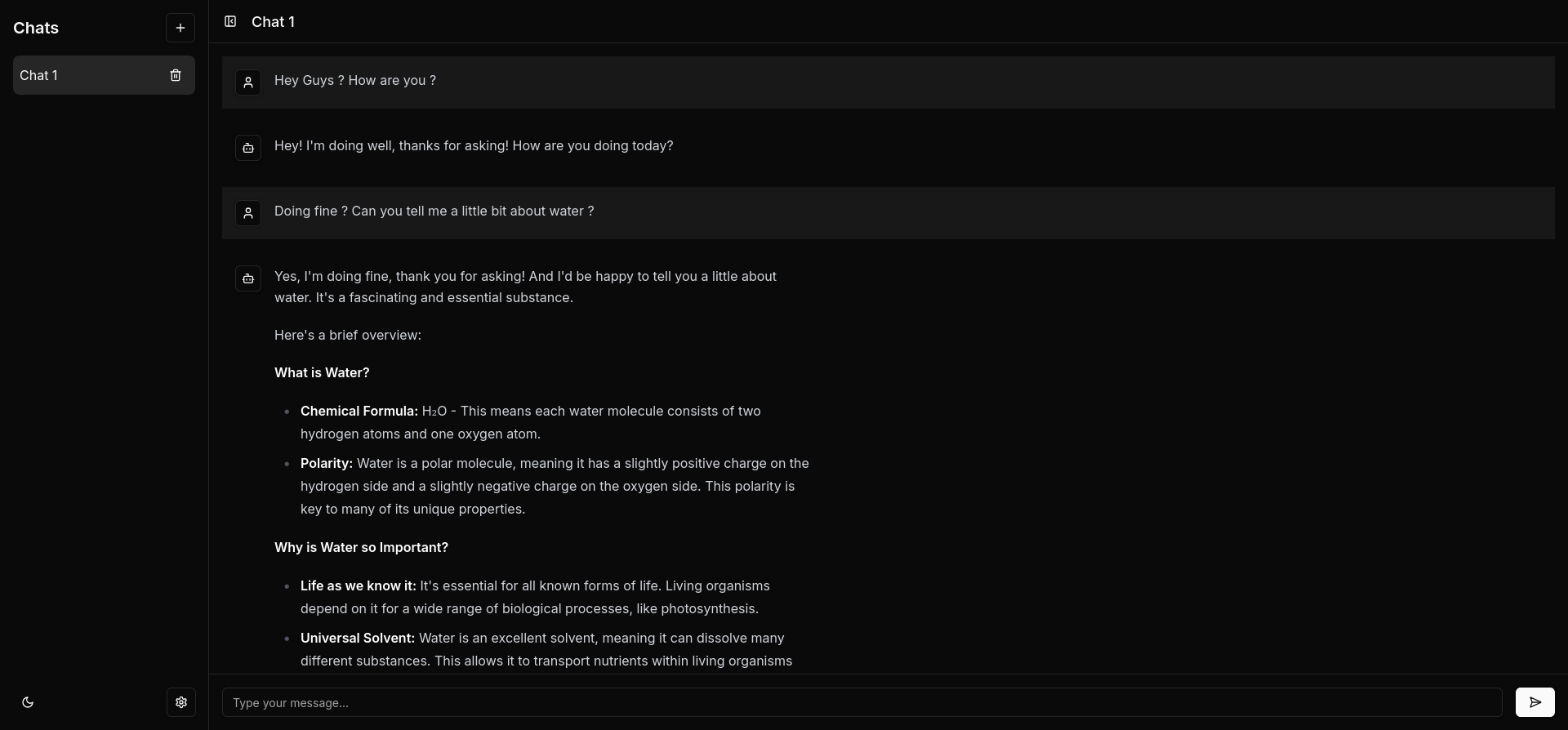Image resolution: width=1568 pixels, height=730 pixels.
Task: Click bot avatar beside the water answer
Action: 248,278
